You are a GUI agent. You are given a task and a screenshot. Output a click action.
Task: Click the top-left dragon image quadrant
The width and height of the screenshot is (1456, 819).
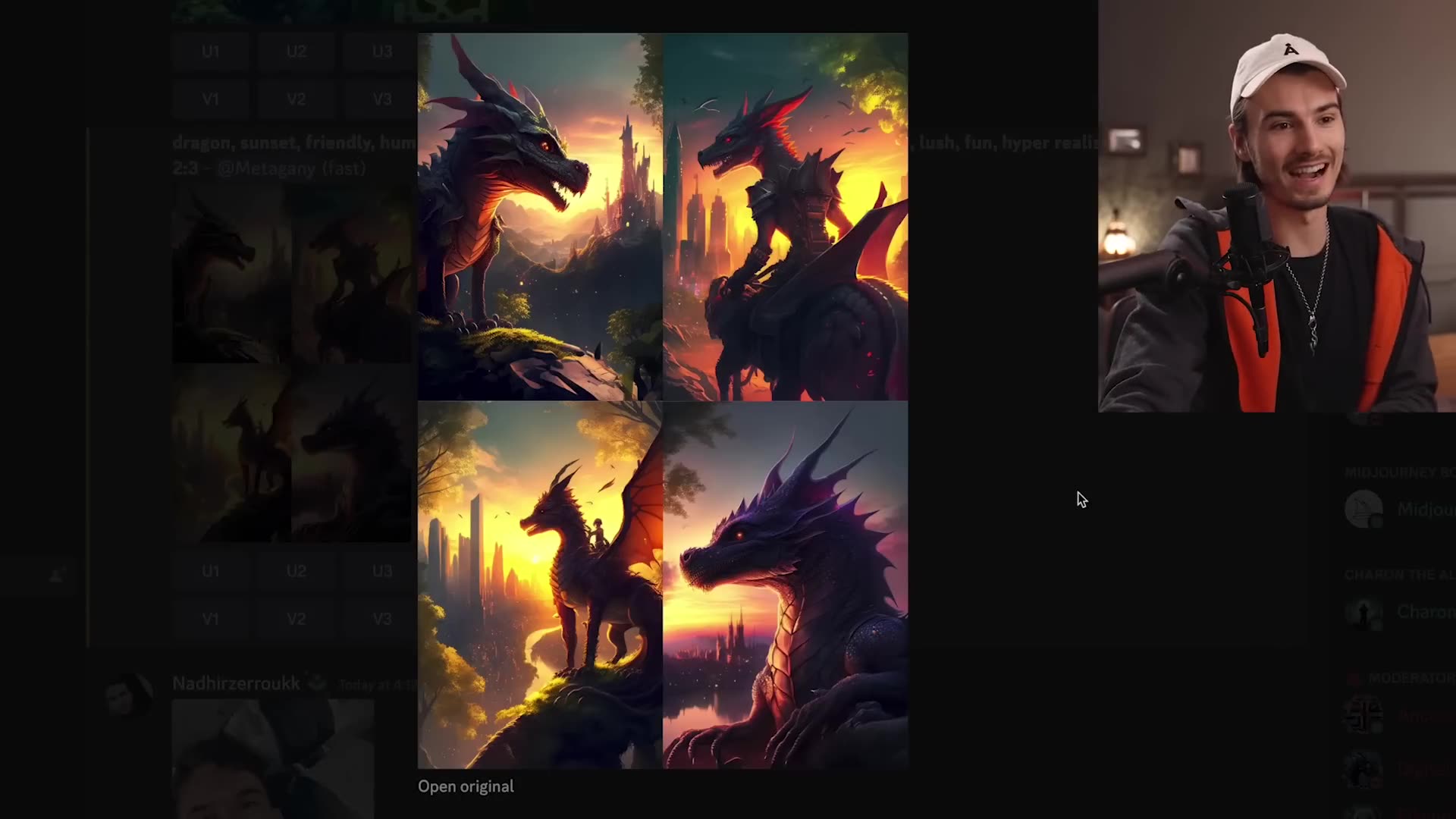[x=539, y=216]
